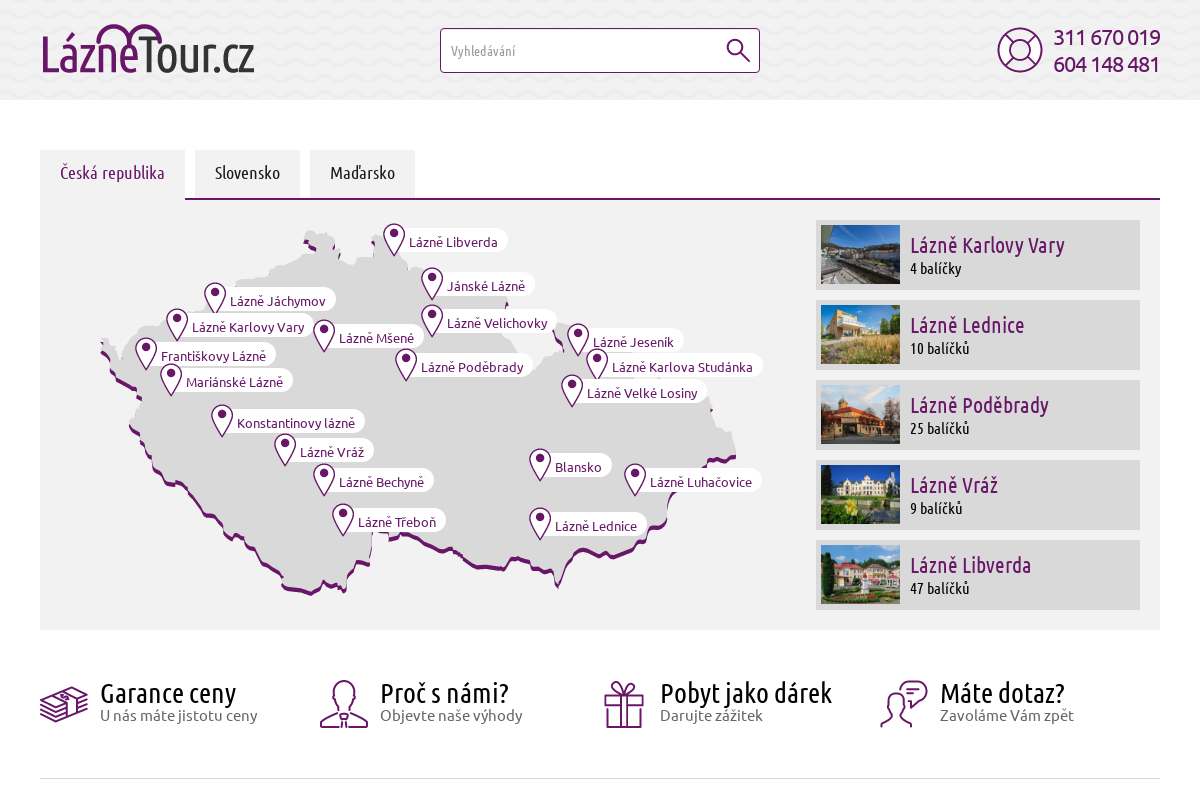Click the phone contact icon
This screenshot has height=800, width=1200.
(1019, 50)
